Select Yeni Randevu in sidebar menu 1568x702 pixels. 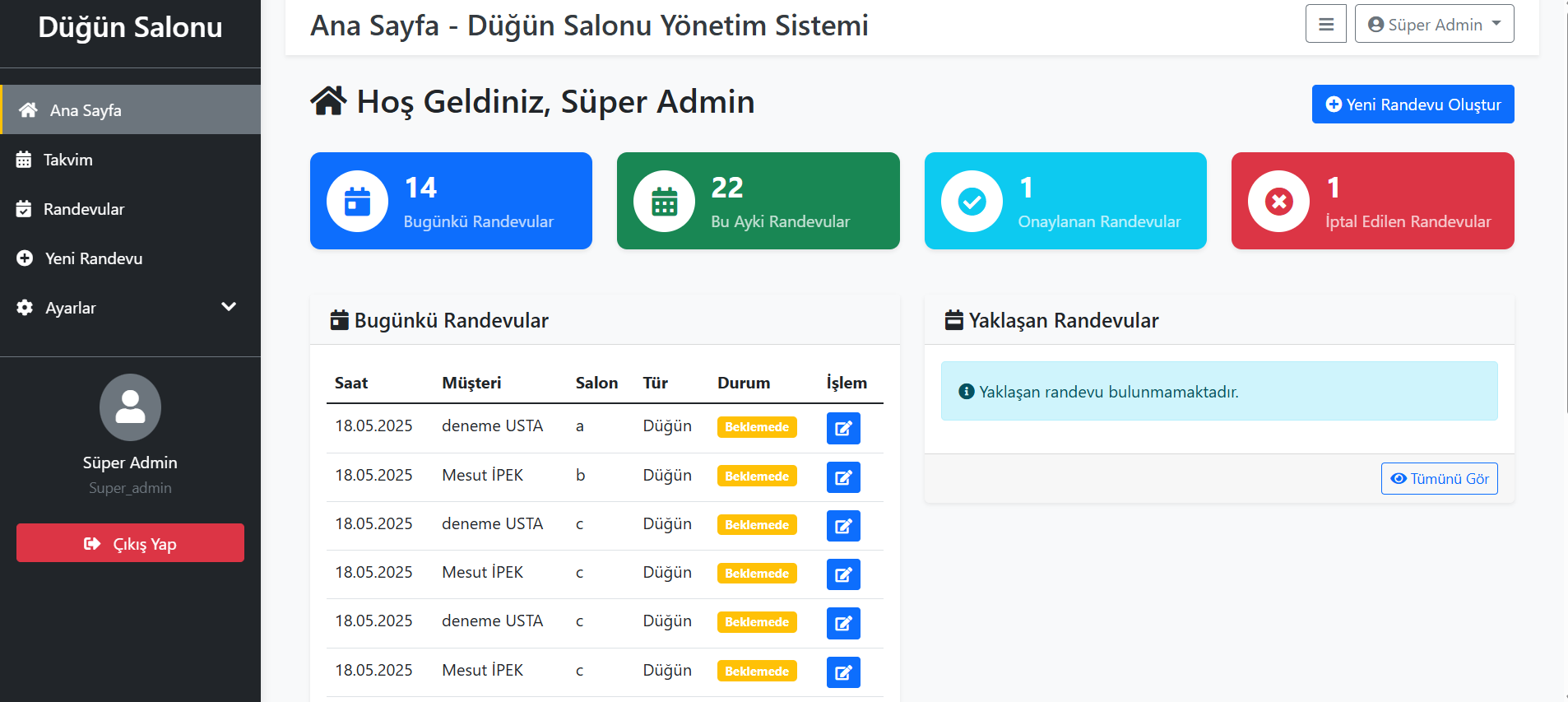pyautogui.click(x=93, y=258)
